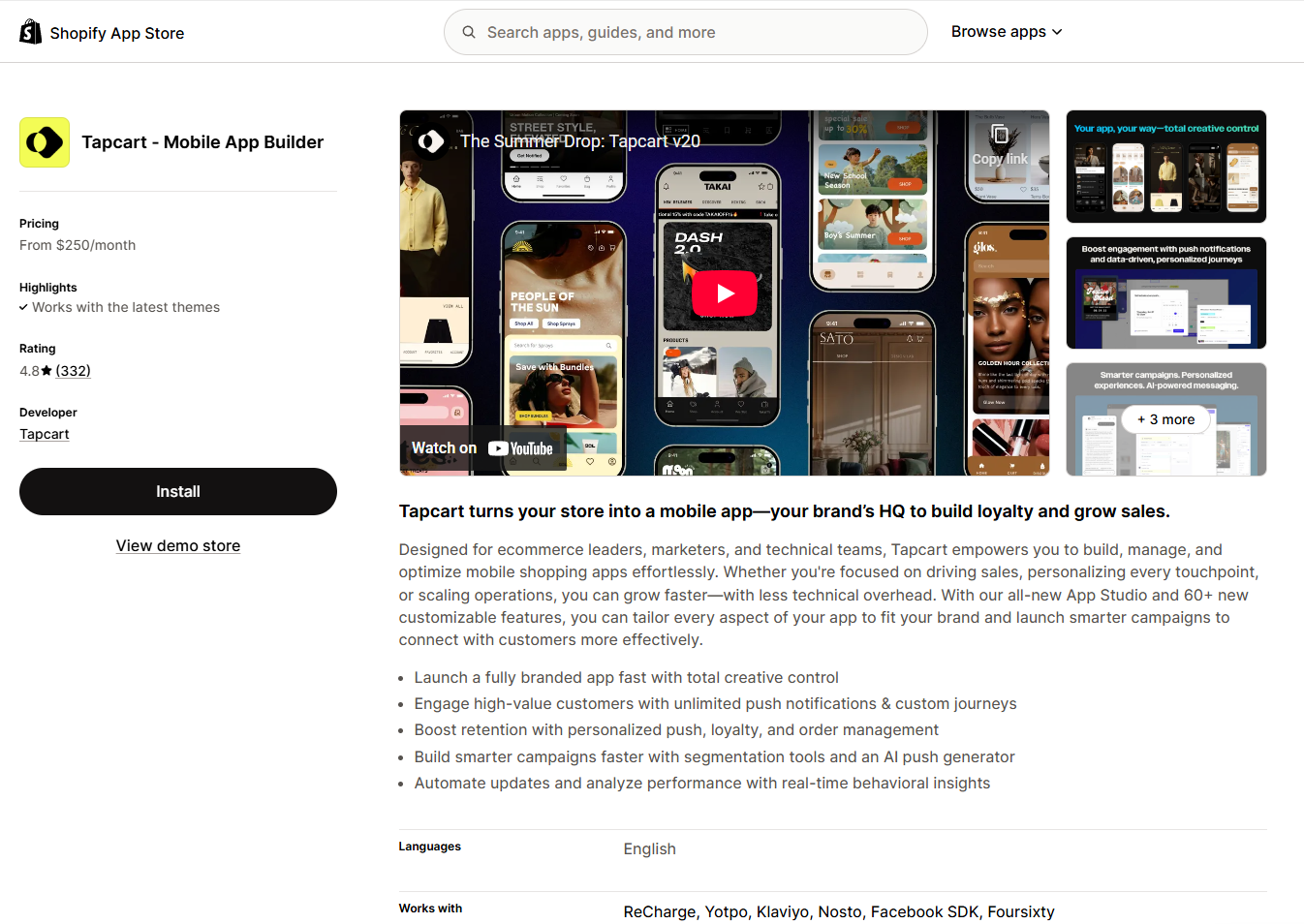
Task: Open the 332 reviews link
Action: pos(74,371)
